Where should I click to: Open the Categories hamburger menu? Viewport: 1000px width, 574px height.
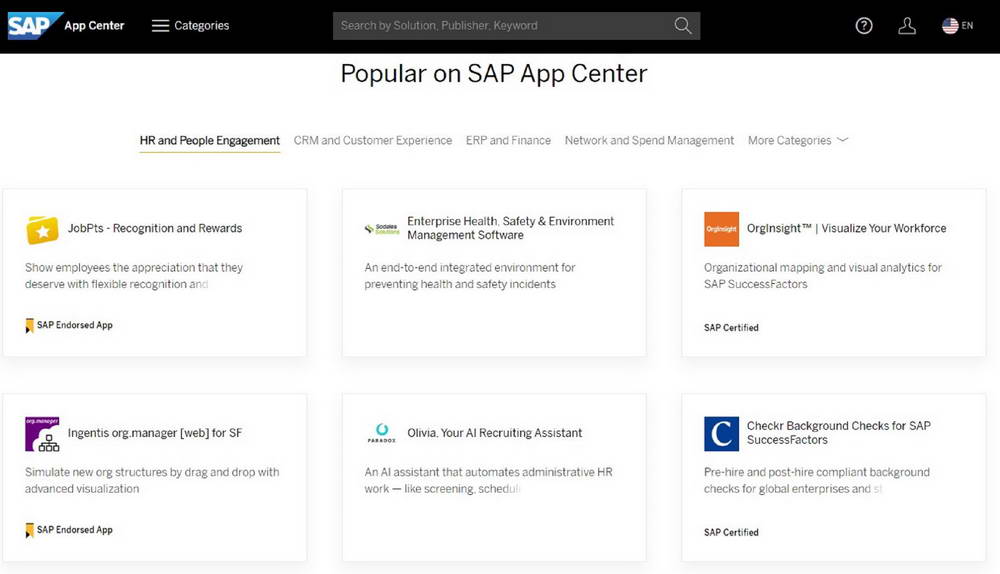click(160, 26)
